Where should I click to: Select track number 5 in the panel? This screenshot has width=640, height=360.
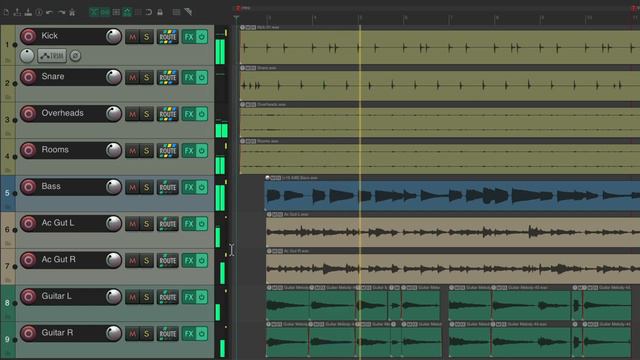(x=7, y=193)
